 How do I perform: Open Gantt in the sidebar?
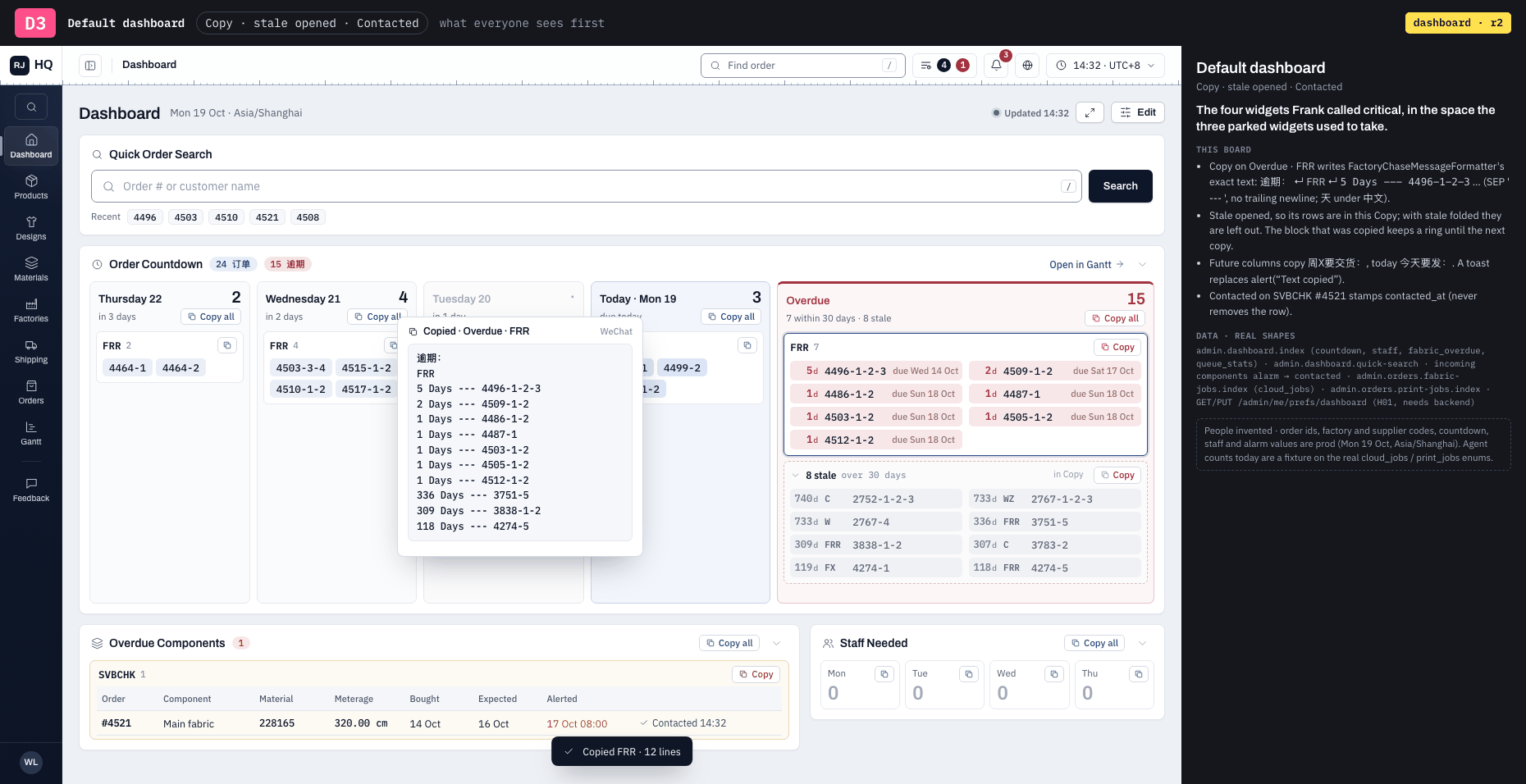point(31,433)
